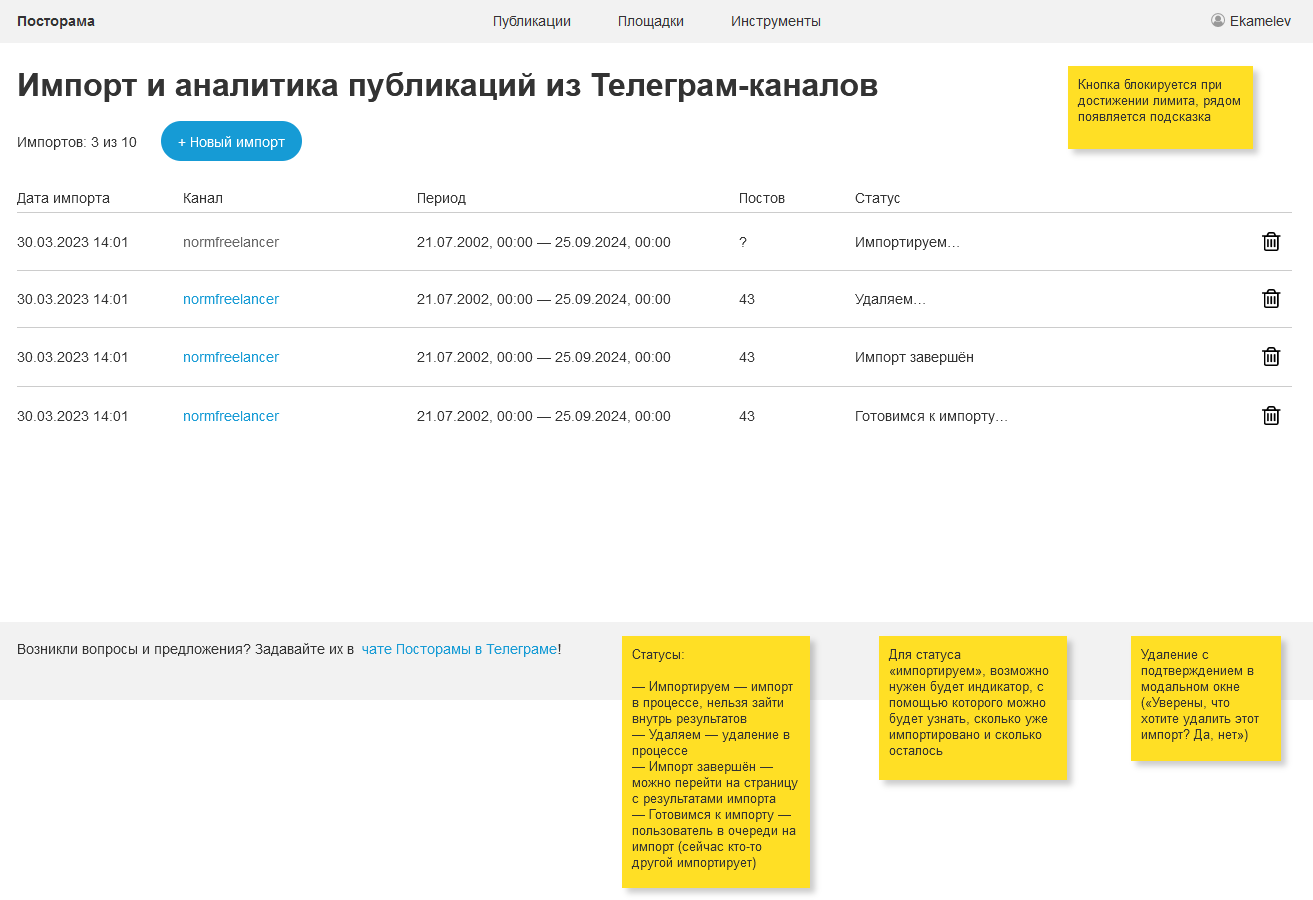Select normfreelancer in "Готовимся к импорту…" row
Screen dimensions: 1313x900
point(230,416)
